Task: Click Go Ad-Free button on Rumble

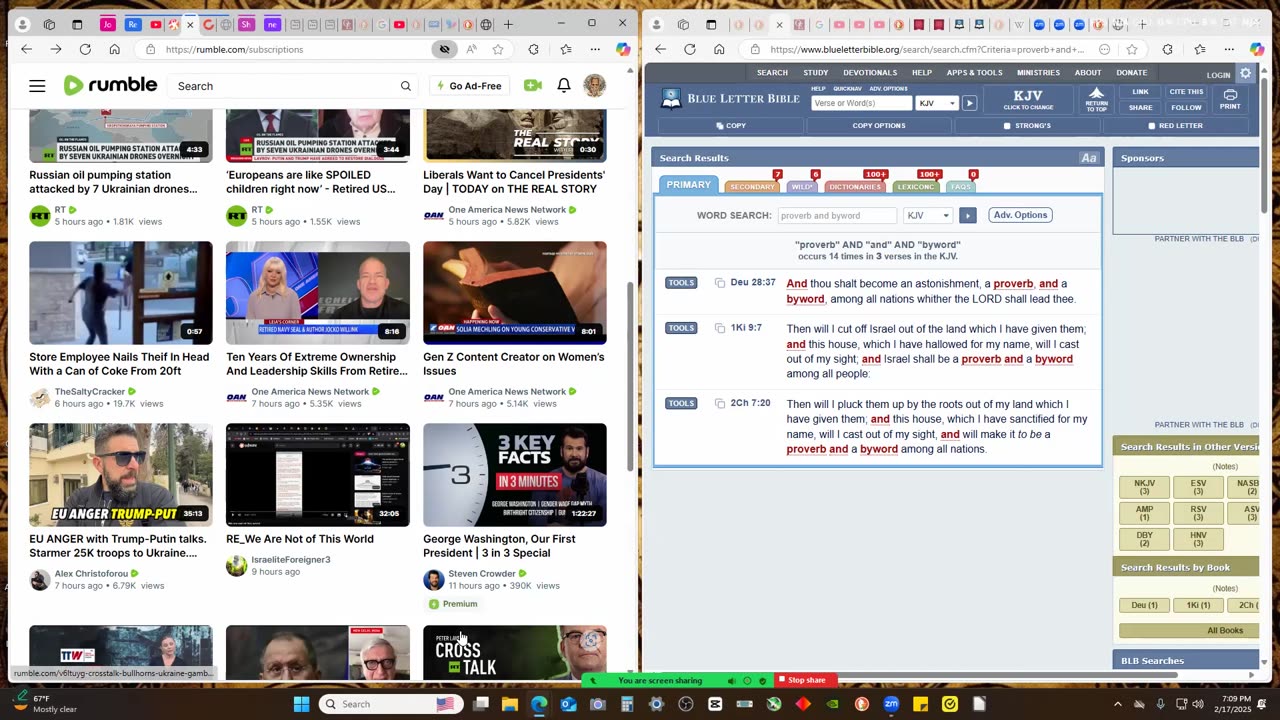Action: point(469,86)
